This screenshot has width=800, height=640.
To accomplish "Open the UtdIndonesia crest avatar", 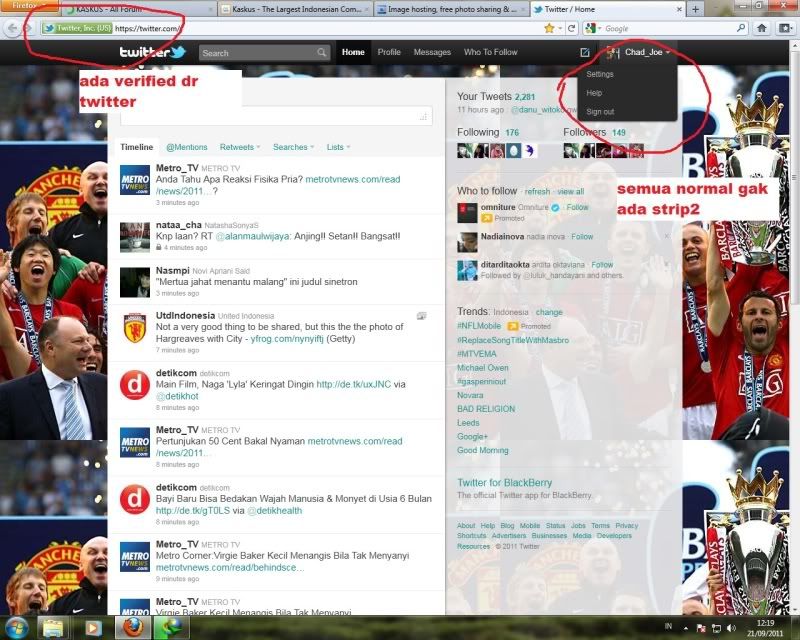I will (x=135, y=328).
